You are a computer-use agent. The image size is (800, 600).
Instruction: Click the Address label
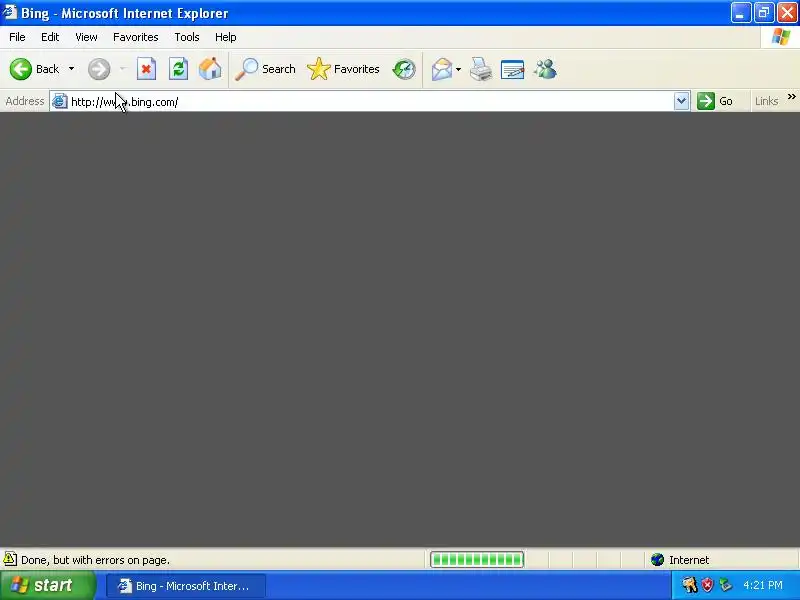[24, 101]
